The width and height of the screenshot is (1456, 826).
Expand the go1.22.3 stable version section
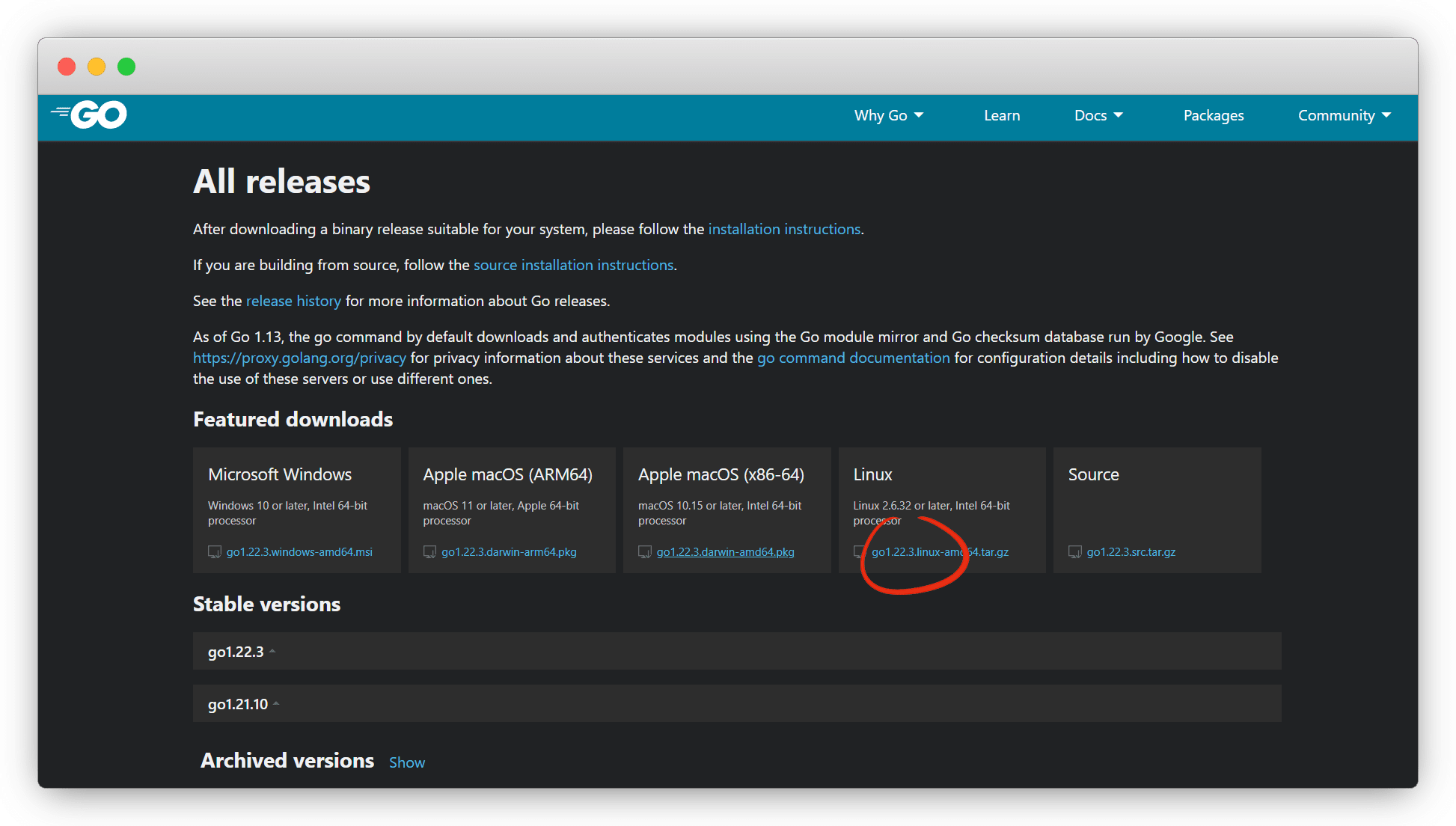pyautogui.click(x=236, y=652)
